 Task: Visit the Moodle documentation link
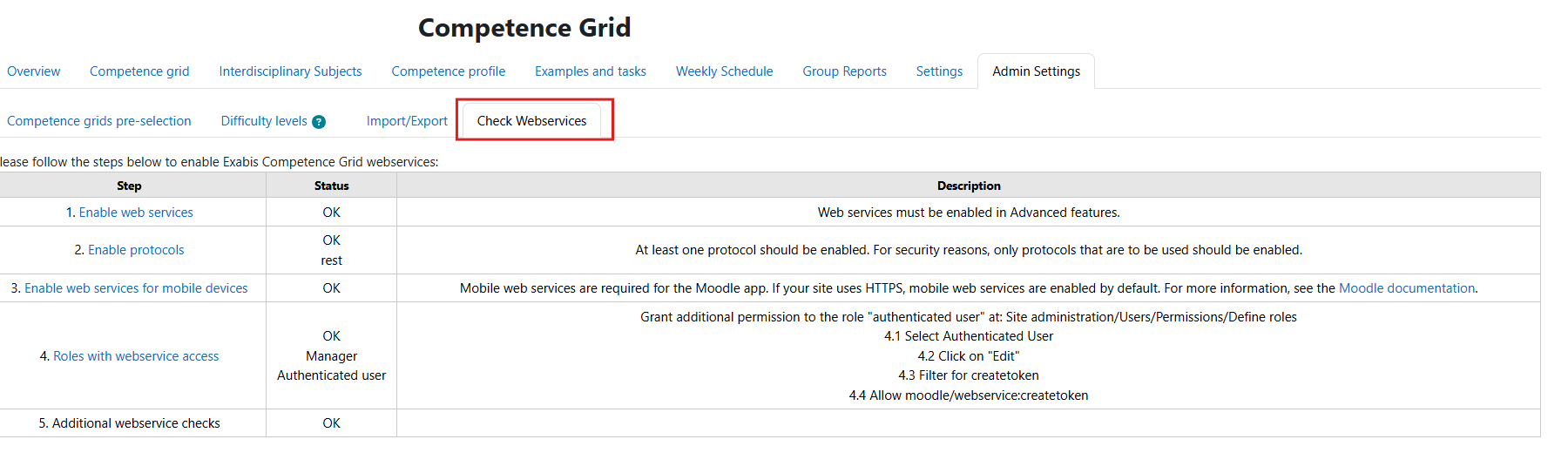click(1406, 288)
